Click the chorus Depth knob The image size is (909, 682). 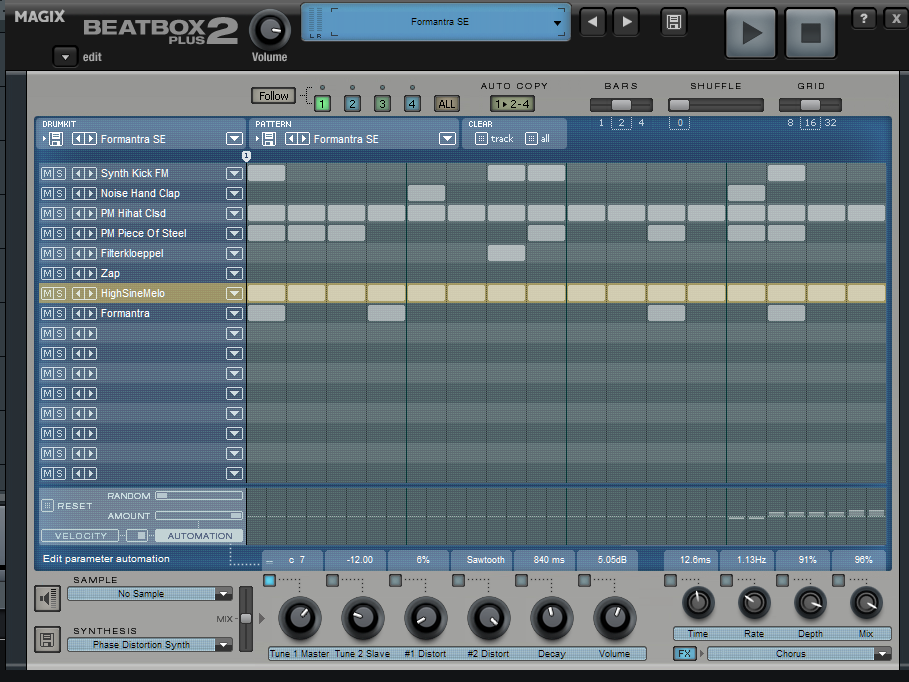click(x=810, y=603)
